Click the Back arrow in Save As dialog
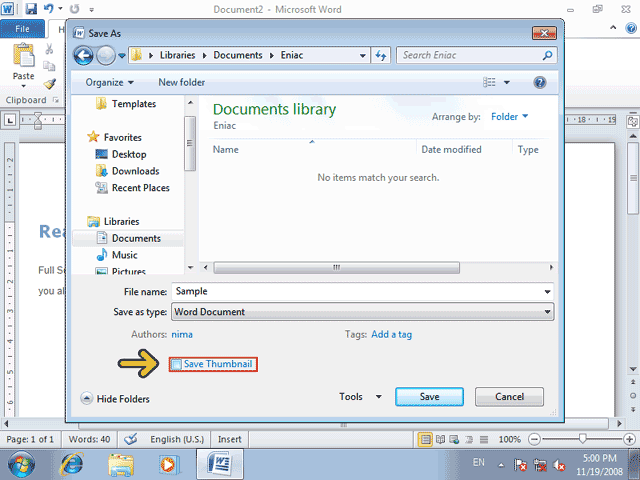This screenshot has height=480, width=640. coord(83,56)
